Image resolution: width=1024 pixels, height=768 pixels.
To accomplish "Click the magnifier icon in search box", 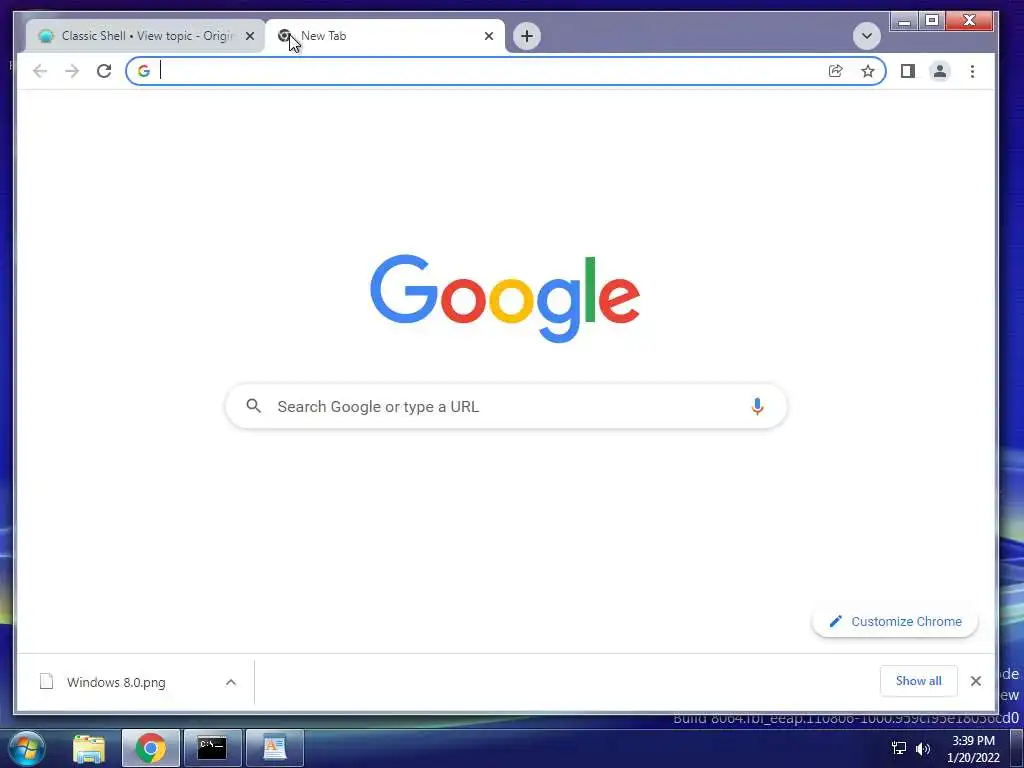I will [x=253, y=406].
